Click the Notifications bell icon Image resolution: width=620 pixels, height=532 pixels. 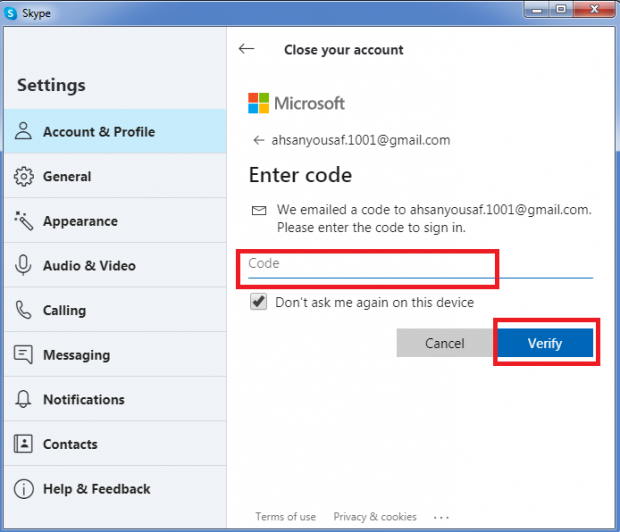(23, 399)
